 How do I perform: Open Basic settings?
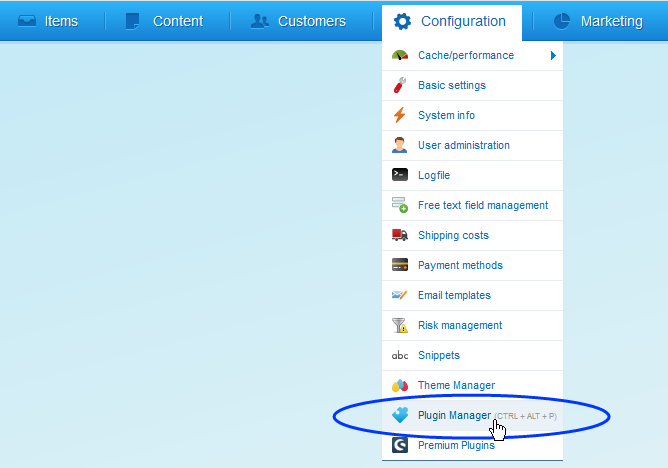point(472,86)
